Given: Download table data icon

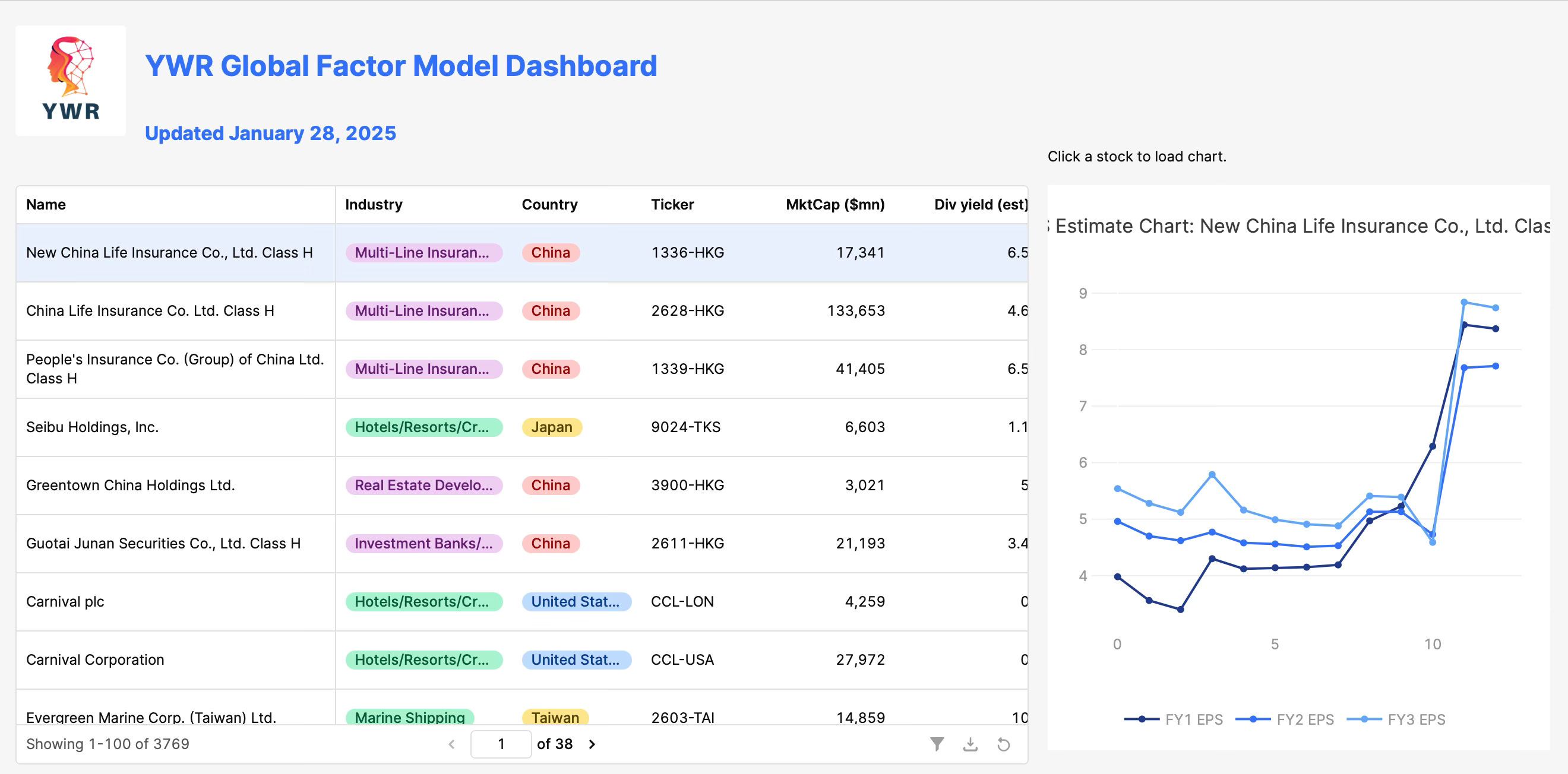Looking at the screenshot, I should 970,744.
